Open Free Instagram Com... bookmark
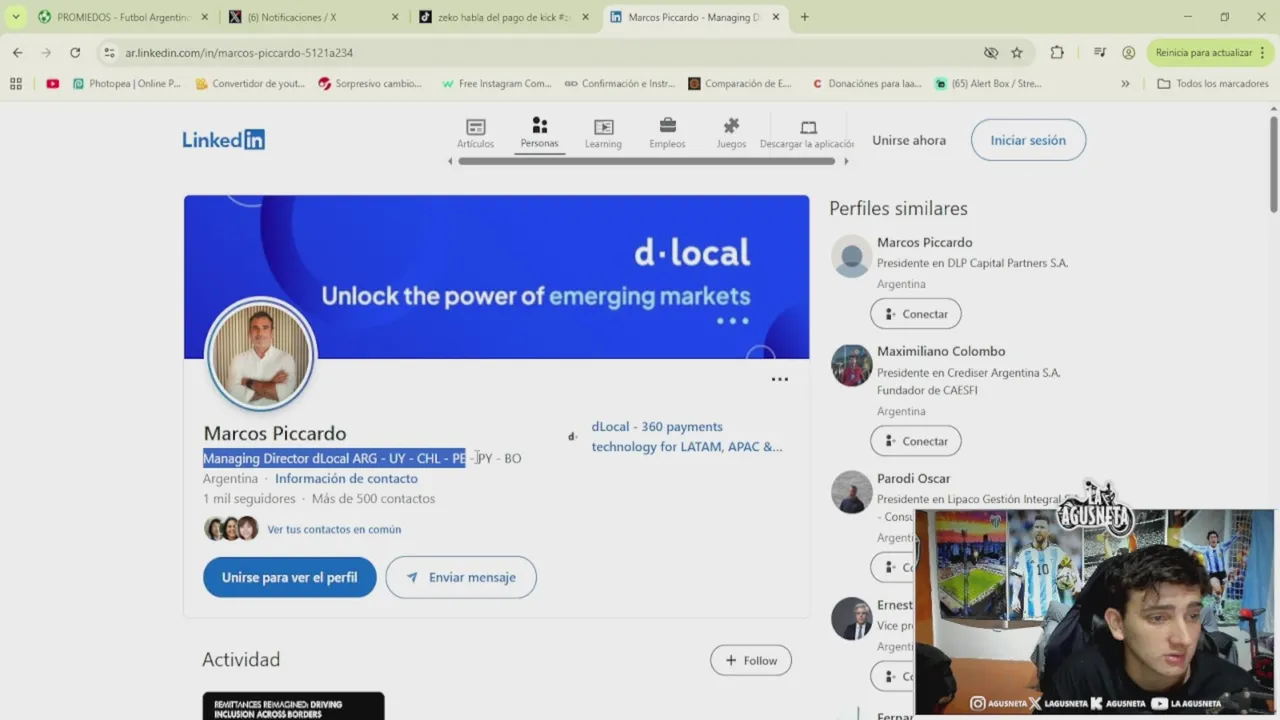 [496, 84]
